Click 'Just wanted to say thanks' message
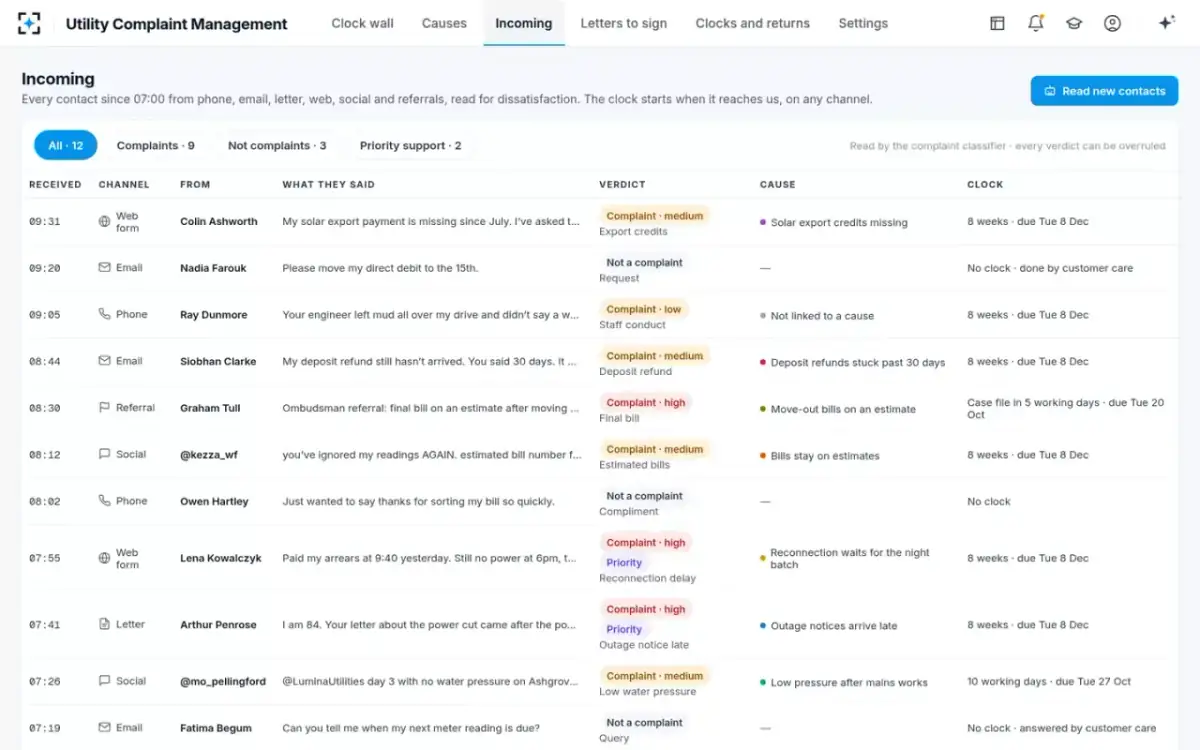 [418, 501]
